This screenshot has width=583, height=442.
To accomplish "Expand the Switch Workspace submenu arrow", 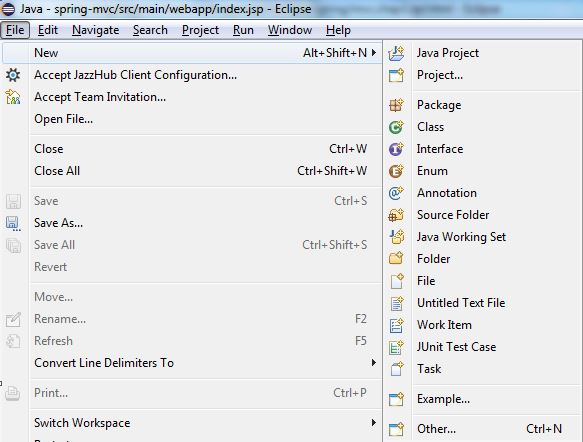I will [374, 423].
